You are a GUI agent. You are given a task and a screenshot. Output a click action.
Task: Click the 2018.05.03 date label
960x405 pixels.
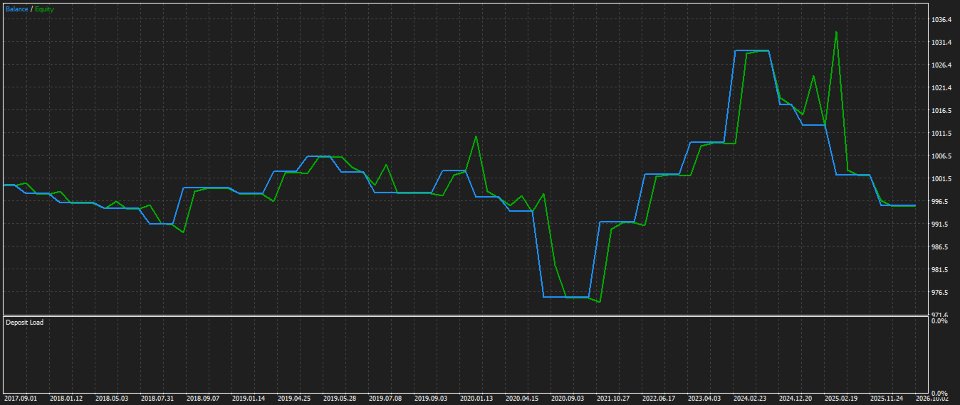[x=111, y=398]
